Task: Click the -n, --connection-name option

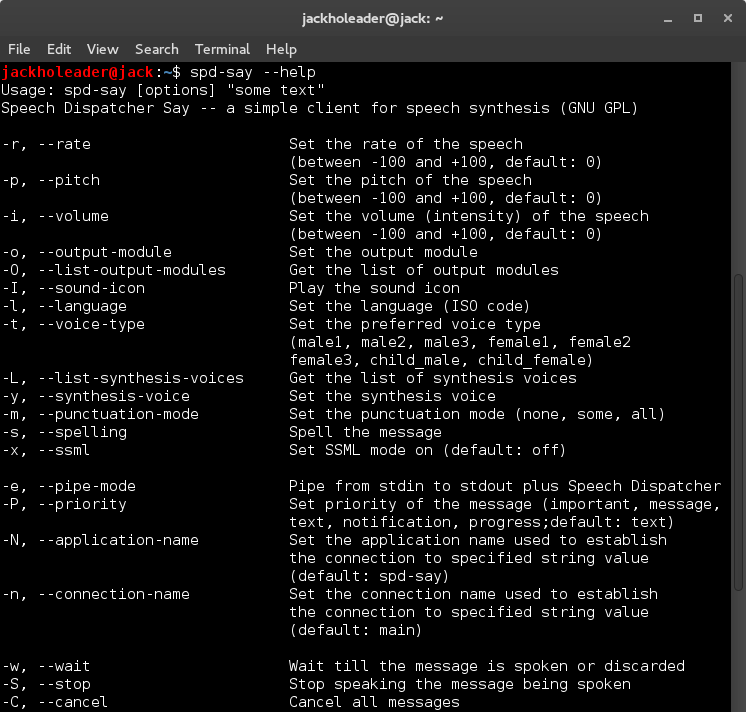Action: [x=96, y=594]
